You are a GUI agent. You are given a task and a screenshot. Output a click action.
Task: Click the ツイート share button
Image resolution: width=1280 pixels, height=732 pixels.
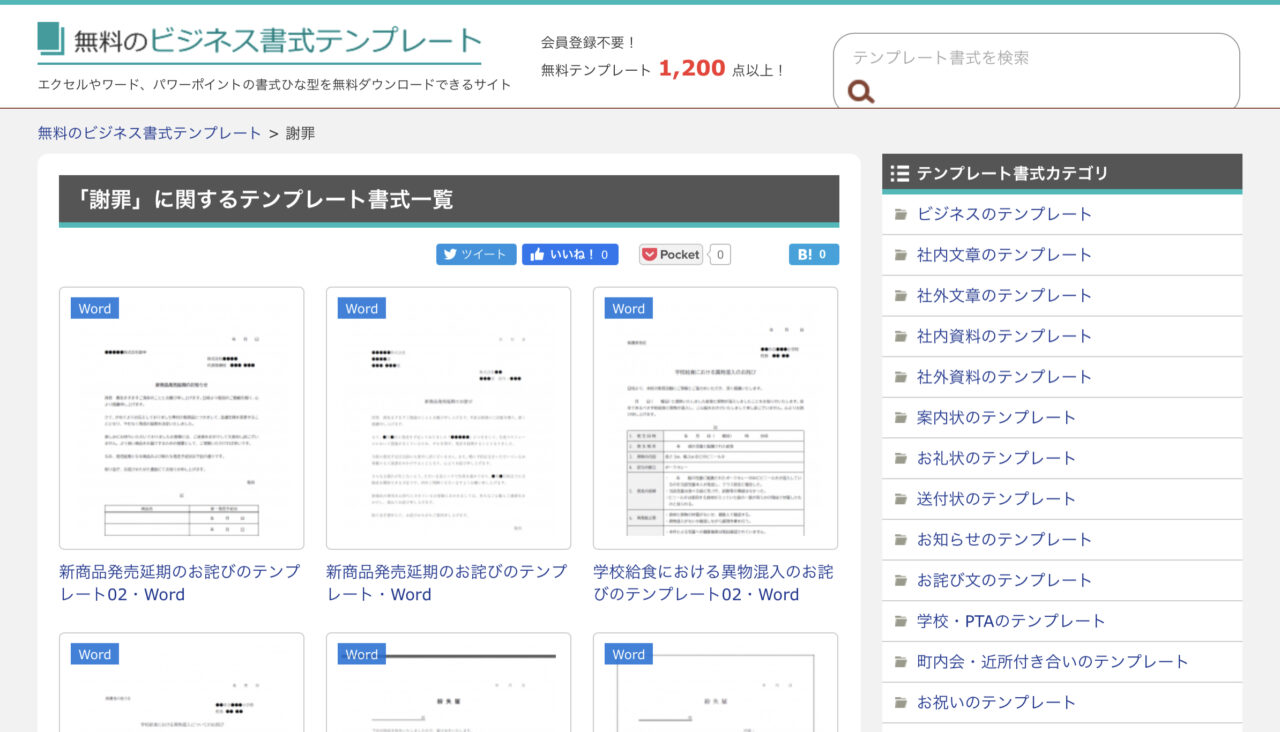click(x=476, y=254)
